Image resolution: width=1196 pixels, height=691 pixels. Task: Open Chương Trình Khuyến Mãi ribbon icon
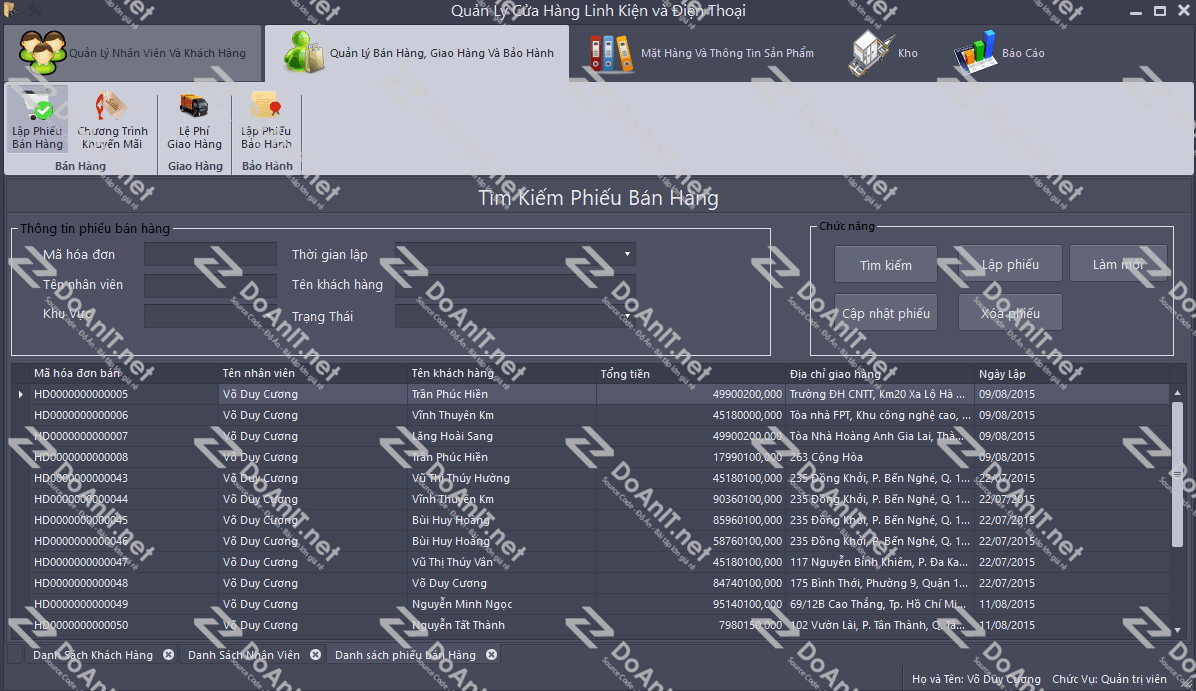(111, 106)
